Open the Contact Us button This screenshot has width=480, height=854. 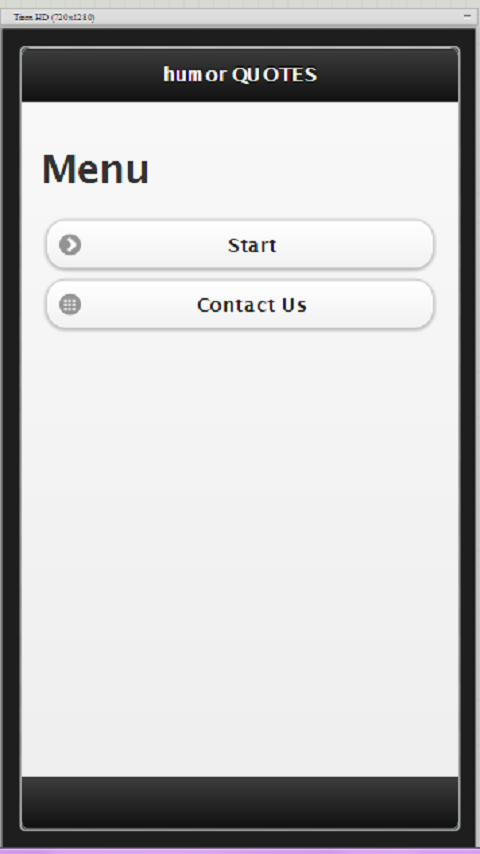pyautogui.click(x=240, y=304)
